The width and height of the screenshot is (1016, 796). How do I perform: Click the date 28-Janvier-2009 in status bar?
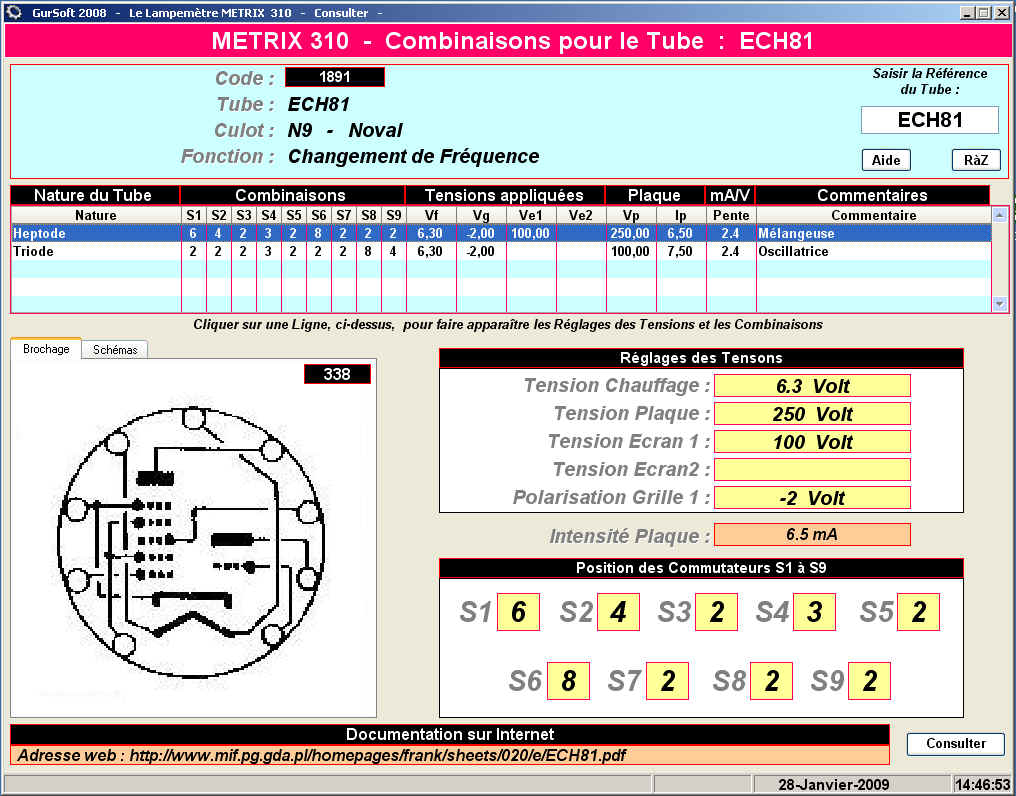[x=833, y=785]
